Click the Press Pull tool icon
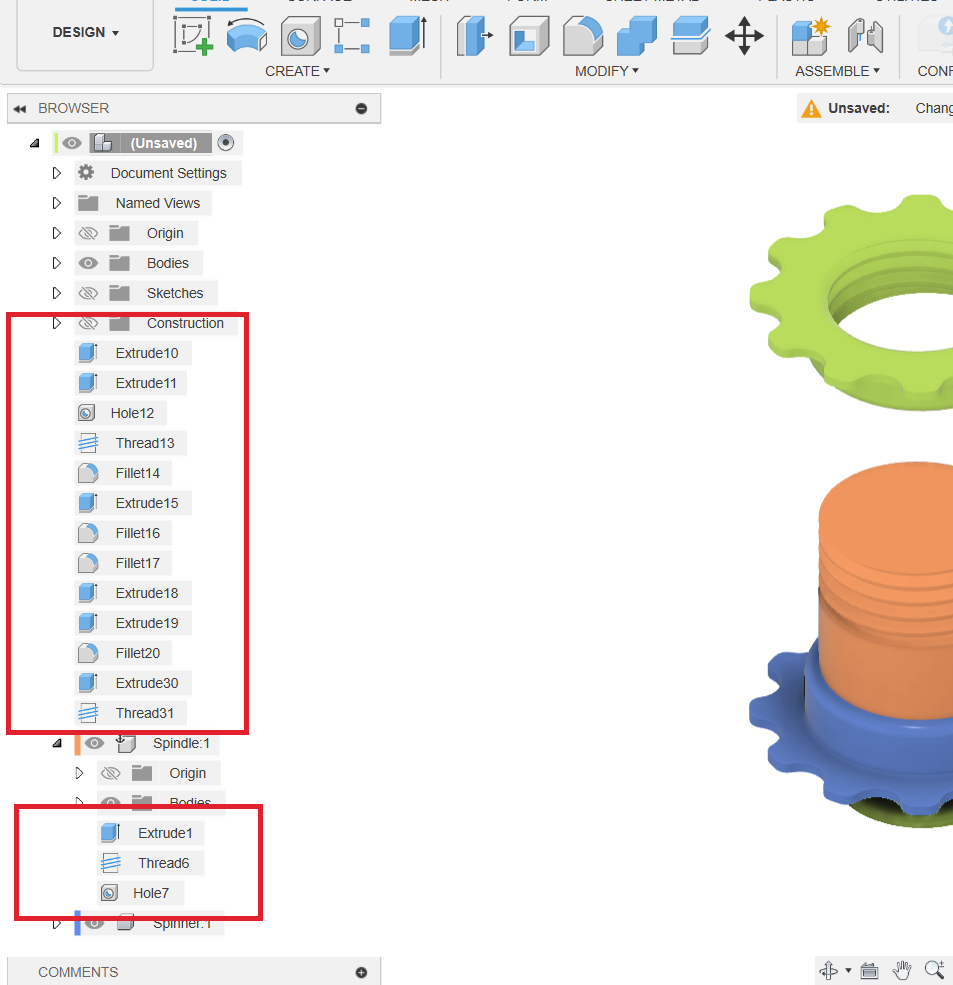 tap(475, 36)
